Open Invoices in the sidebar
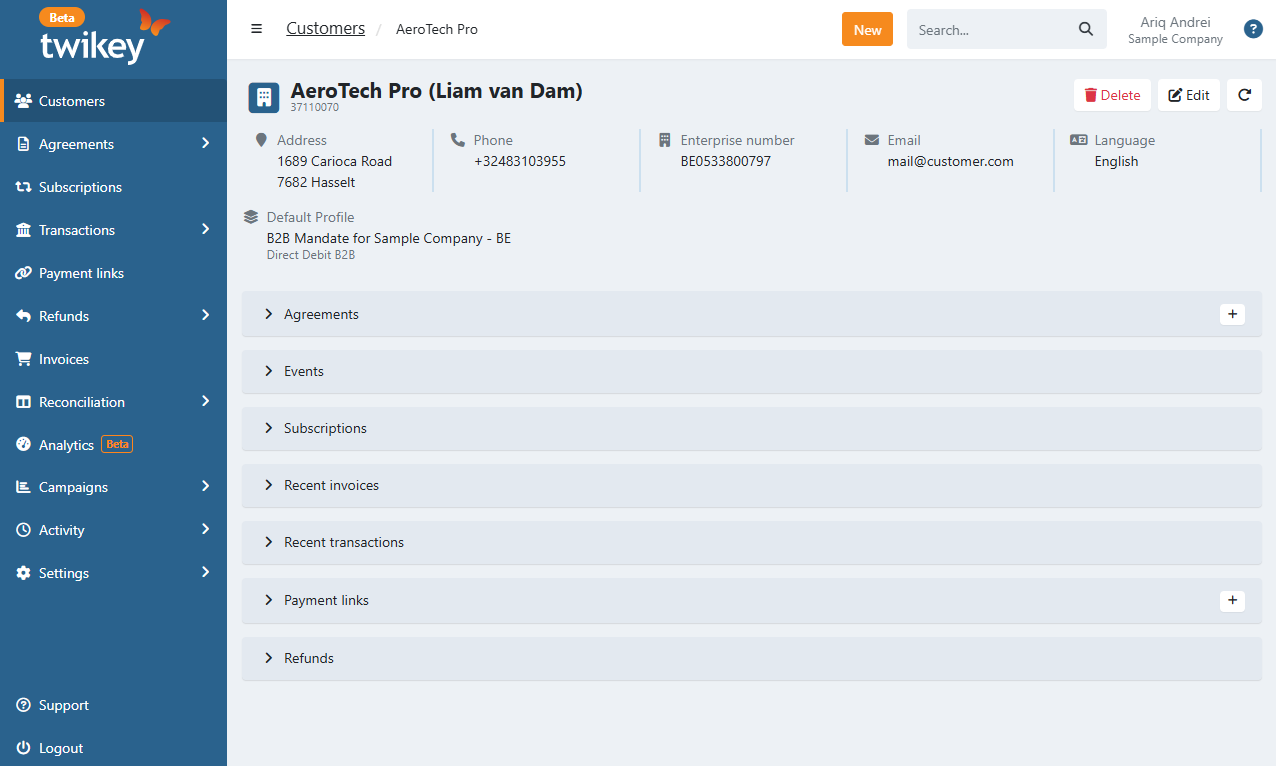The image size is (1276, 766). (64, 359)
